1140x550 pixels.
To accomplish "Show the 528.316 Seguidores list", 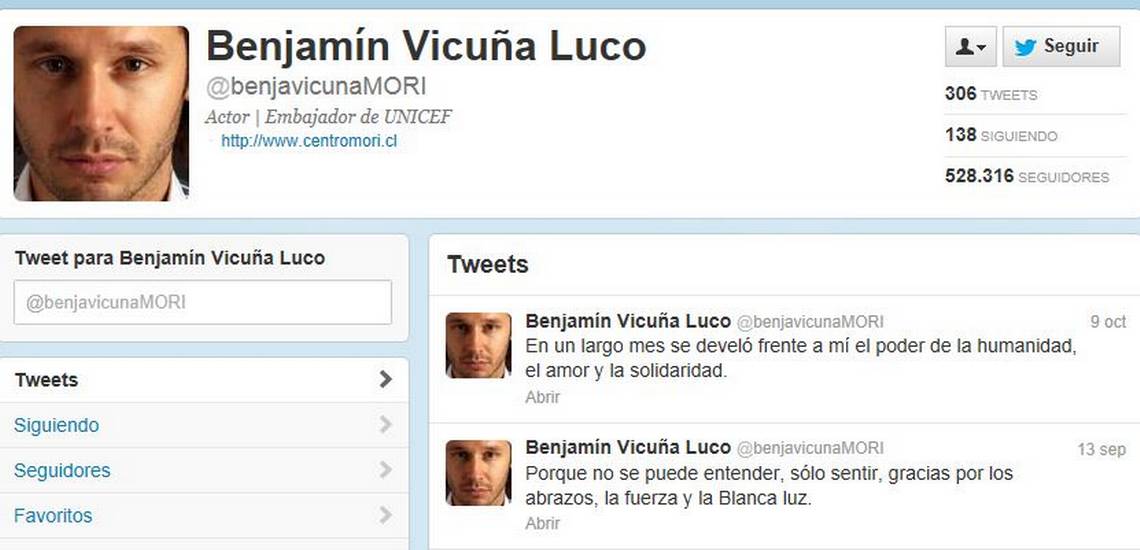I will click(x=1027, y=176).
